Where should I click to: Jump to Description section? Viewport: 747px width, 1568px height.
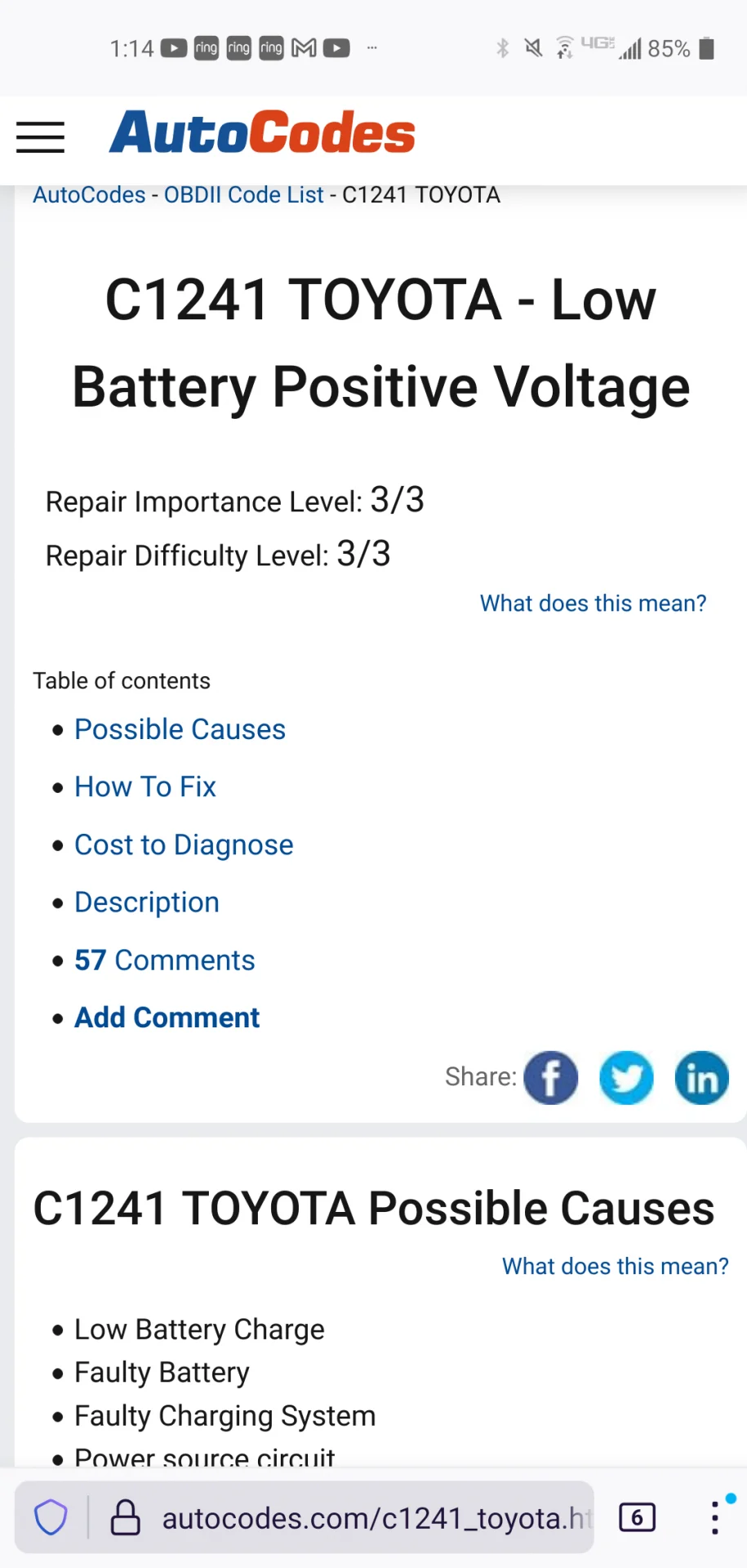point(147,902)
